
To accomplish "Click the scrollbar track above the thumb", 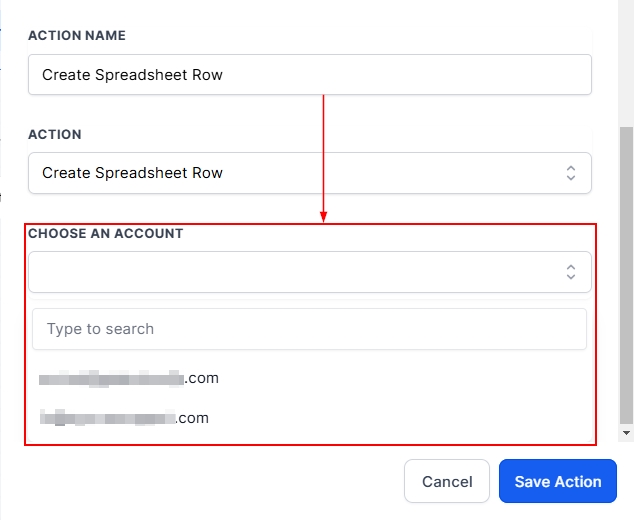I will click(x=626, y=60).
